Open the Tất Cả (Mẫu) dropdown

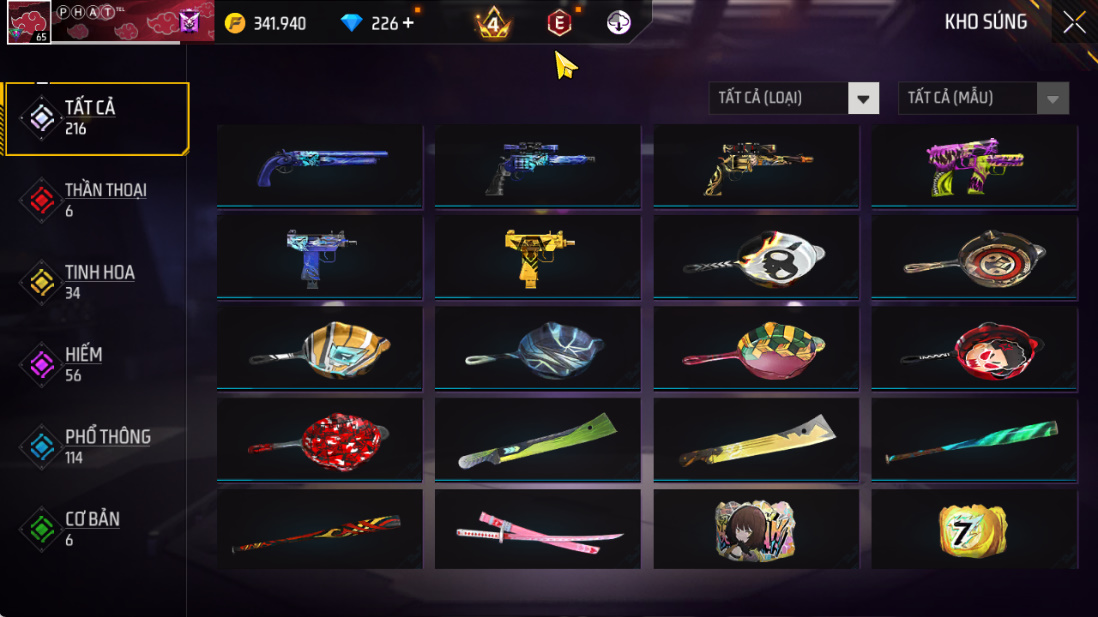pyautogui.click(x=983, y=98)
